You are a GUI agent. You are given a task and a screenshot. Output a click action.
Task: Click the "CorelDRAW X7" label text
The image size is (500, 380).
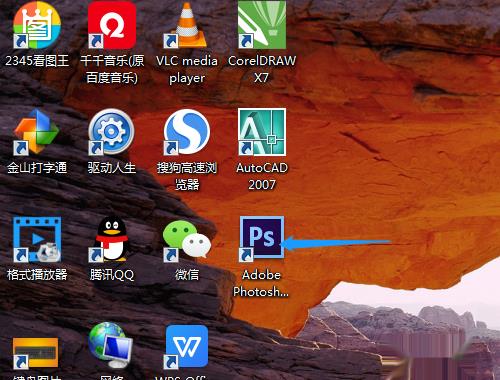click(262, 69)
